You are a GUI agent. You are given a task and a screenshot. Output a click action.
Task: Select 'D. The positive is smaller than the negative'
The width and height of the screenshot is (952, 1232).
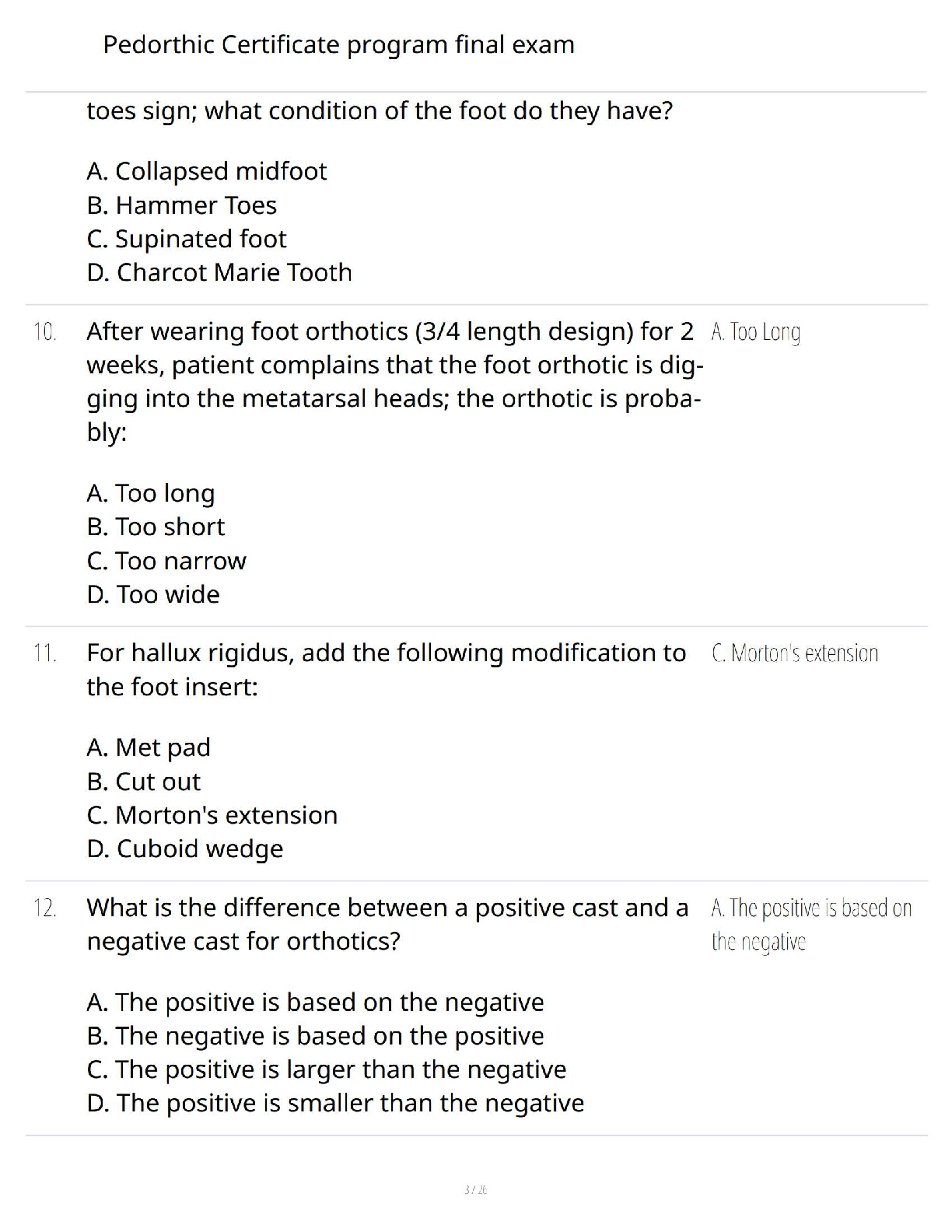334,1103
